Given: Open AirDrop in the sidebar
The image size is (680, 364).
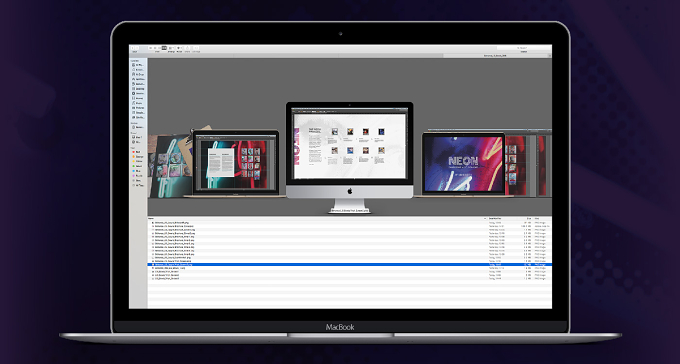Looking at the screenshot, I should (139, 74).
